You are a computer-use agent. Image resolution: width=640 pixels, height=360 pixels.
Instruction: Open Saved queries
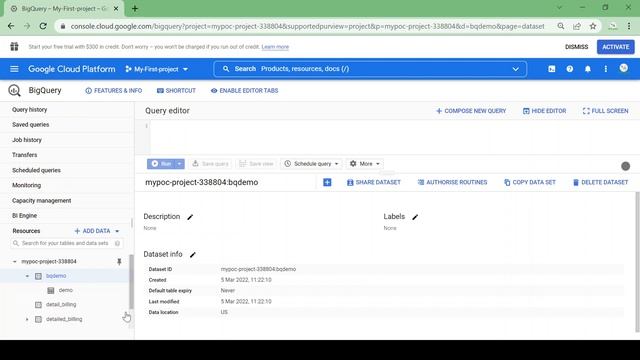pos(31,125)
